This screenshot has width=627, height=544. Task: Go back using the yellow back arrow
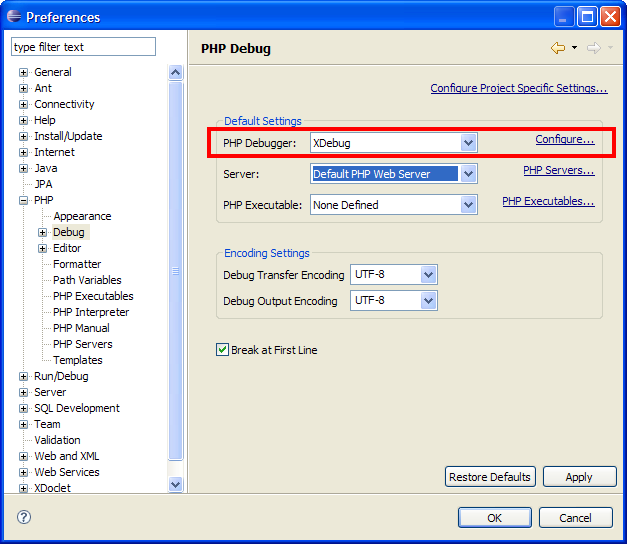click(x=558, y=48)
